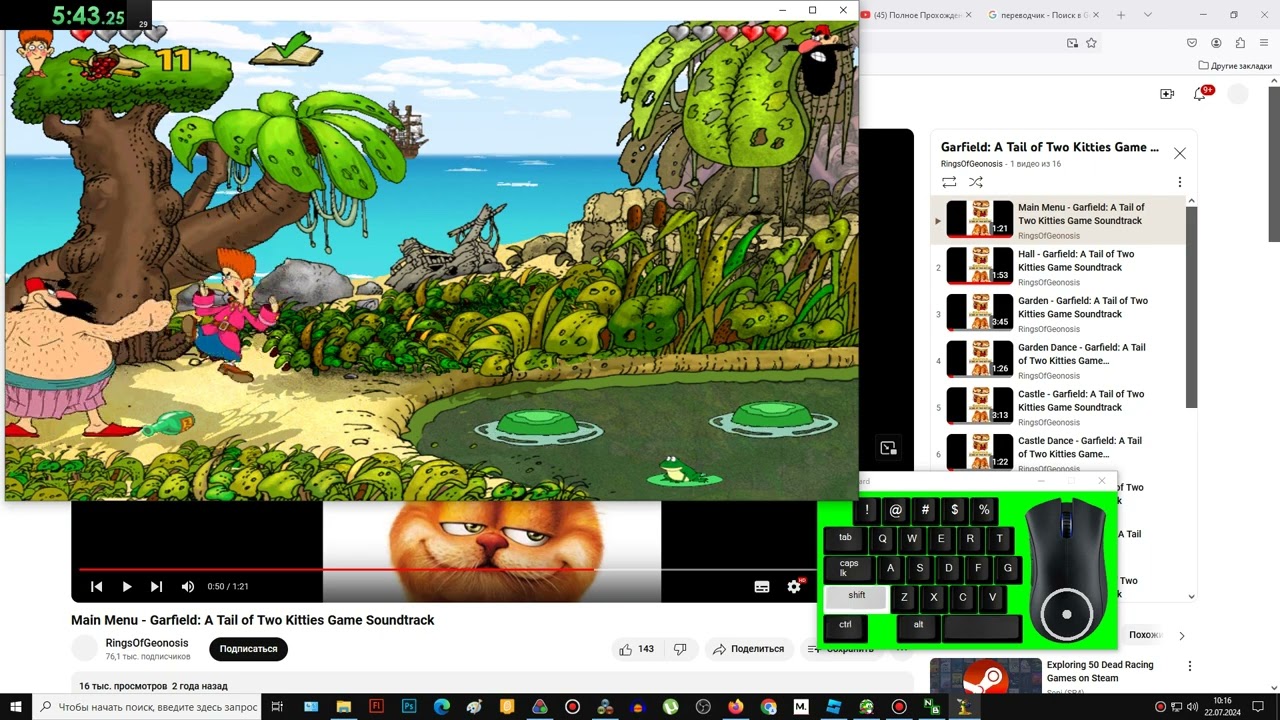Open the YouTube account avatar menu
The width and height of the screenshot is (1280, 720).
tap(1238, 94)
